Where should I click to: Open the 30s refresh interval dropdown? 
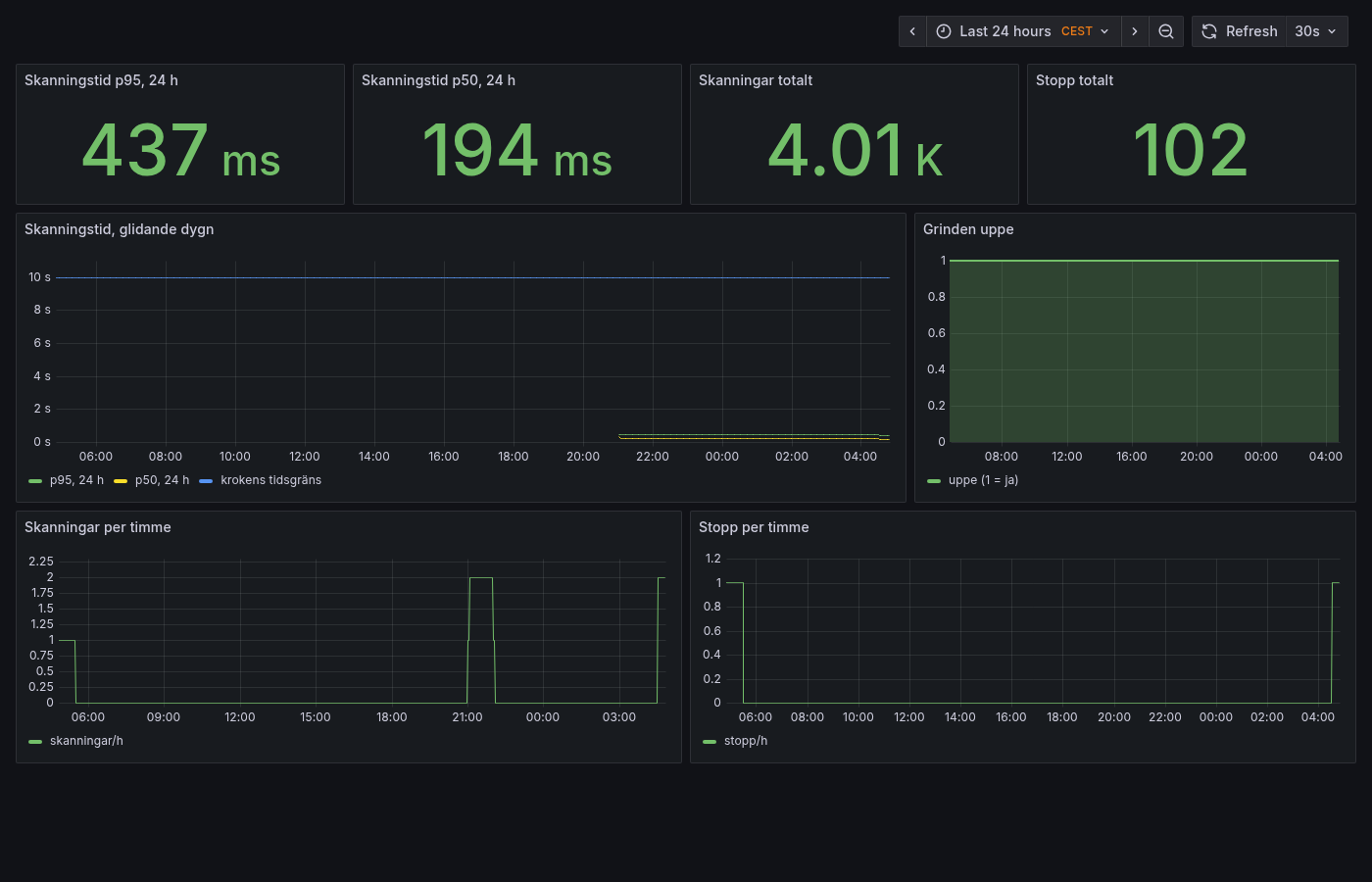click(x=1316, y=31)
